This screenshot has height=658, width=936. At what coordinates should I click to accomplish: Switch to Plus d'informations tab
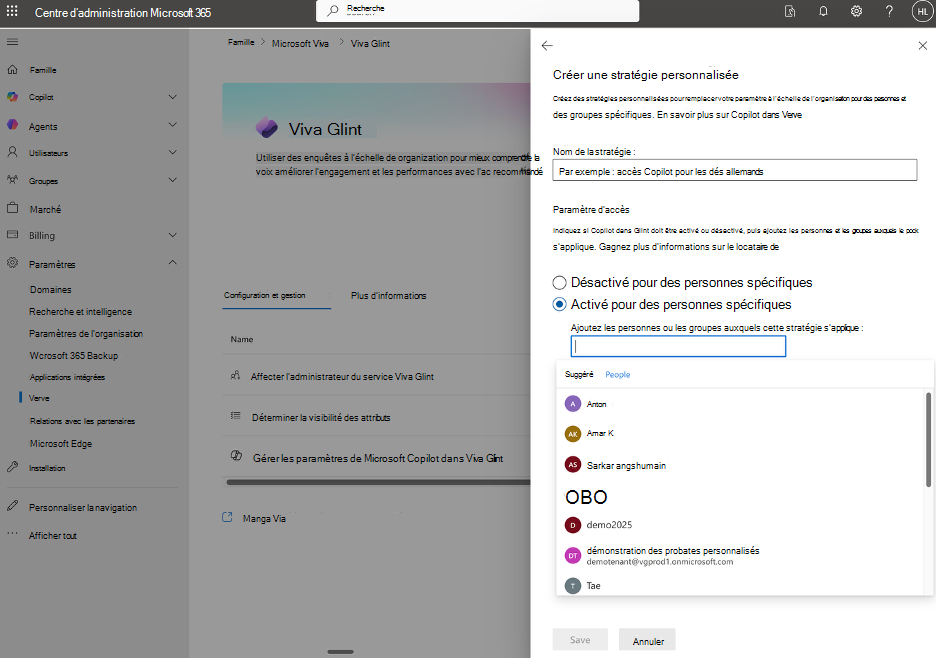pyautogui.click(x=389, y=296)
